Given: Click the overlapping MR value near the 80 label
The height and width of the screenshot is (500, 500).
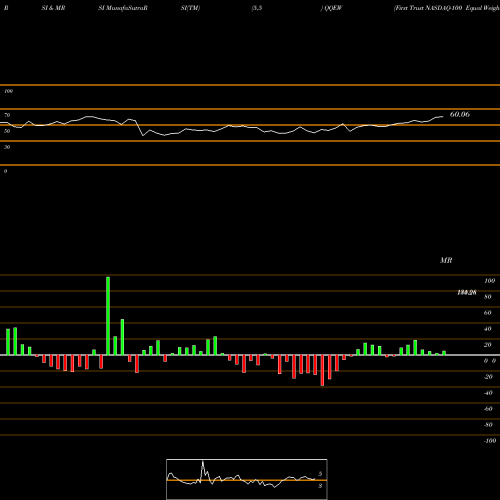Looking at the screenshot, I should pyautogui.click(x=467, y=293).
